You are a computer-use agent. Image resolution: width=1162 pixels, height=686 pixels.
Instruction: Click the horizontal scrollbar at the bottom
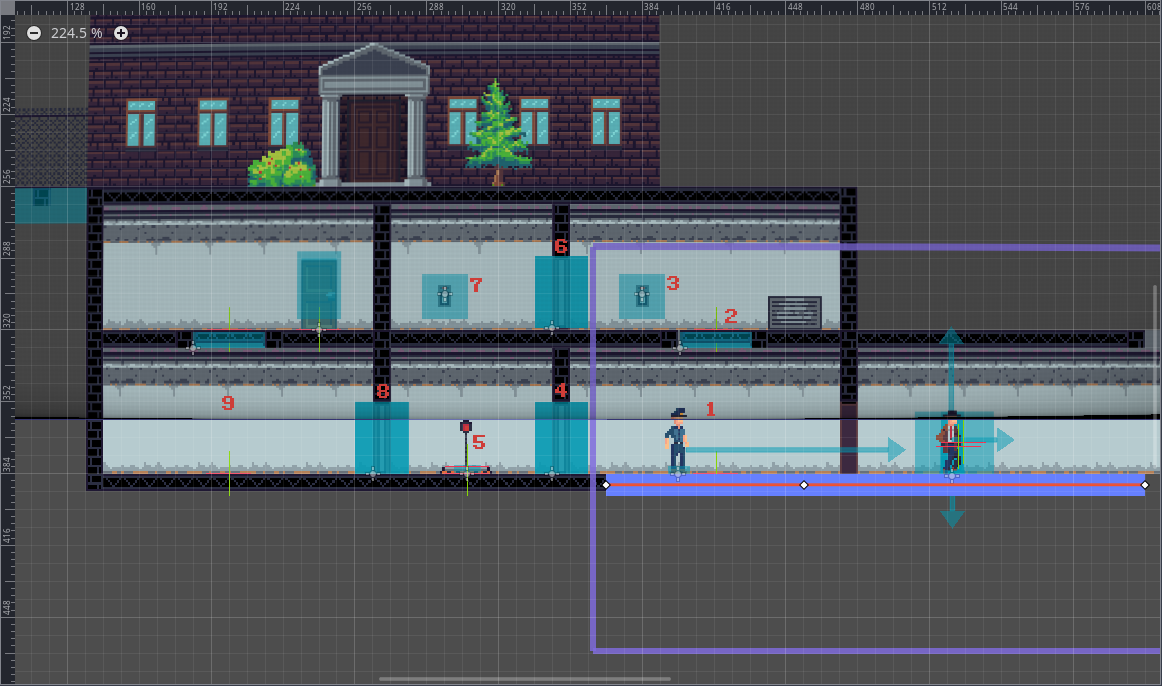[580, 679]
